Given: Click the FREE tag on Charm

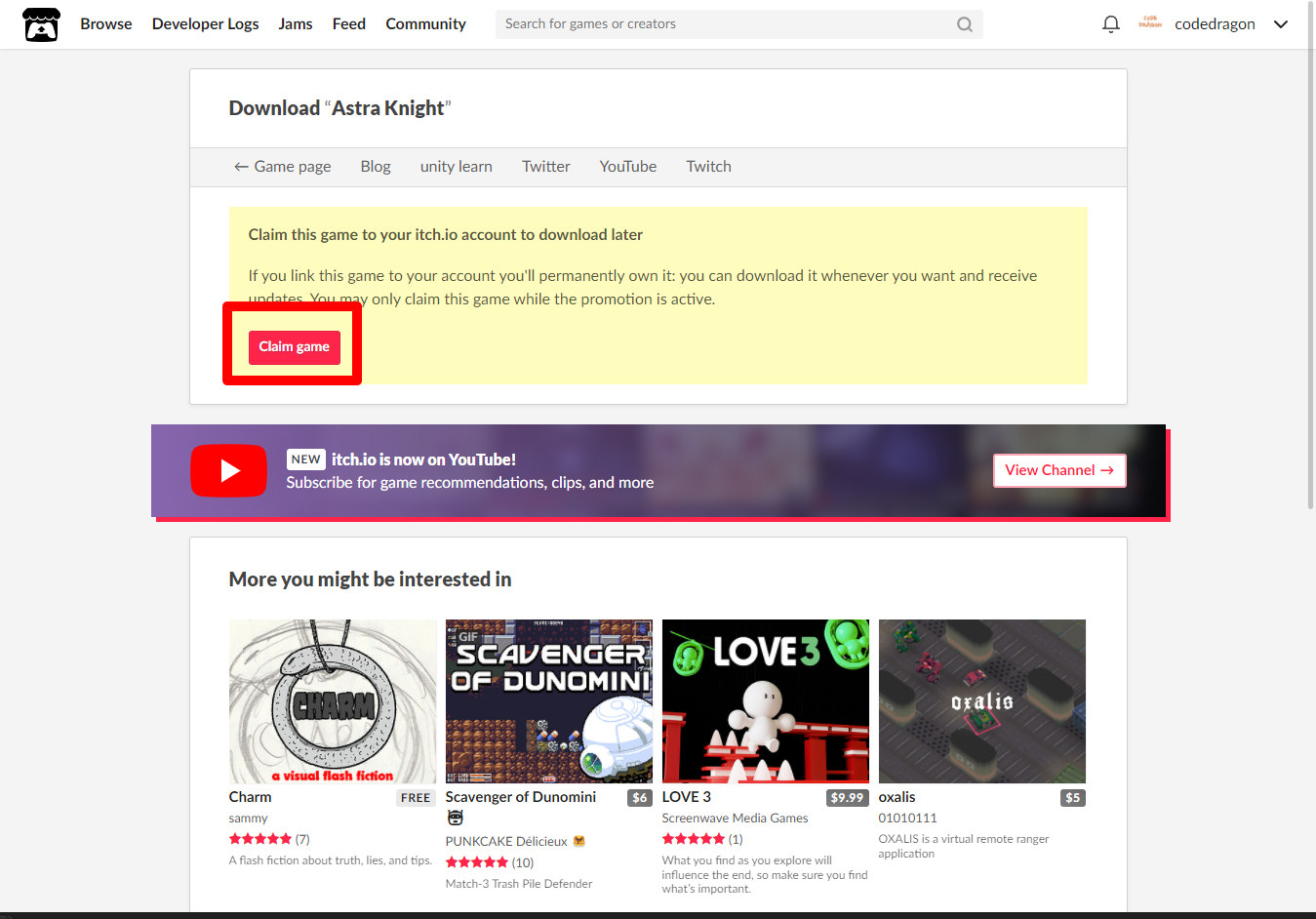Looking at the screenshot, I should point(416,798).
